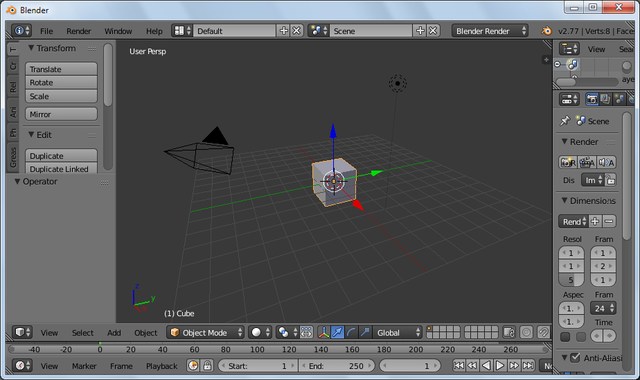
Task: Click the Rotate button
Action: (x=61, y=82)
